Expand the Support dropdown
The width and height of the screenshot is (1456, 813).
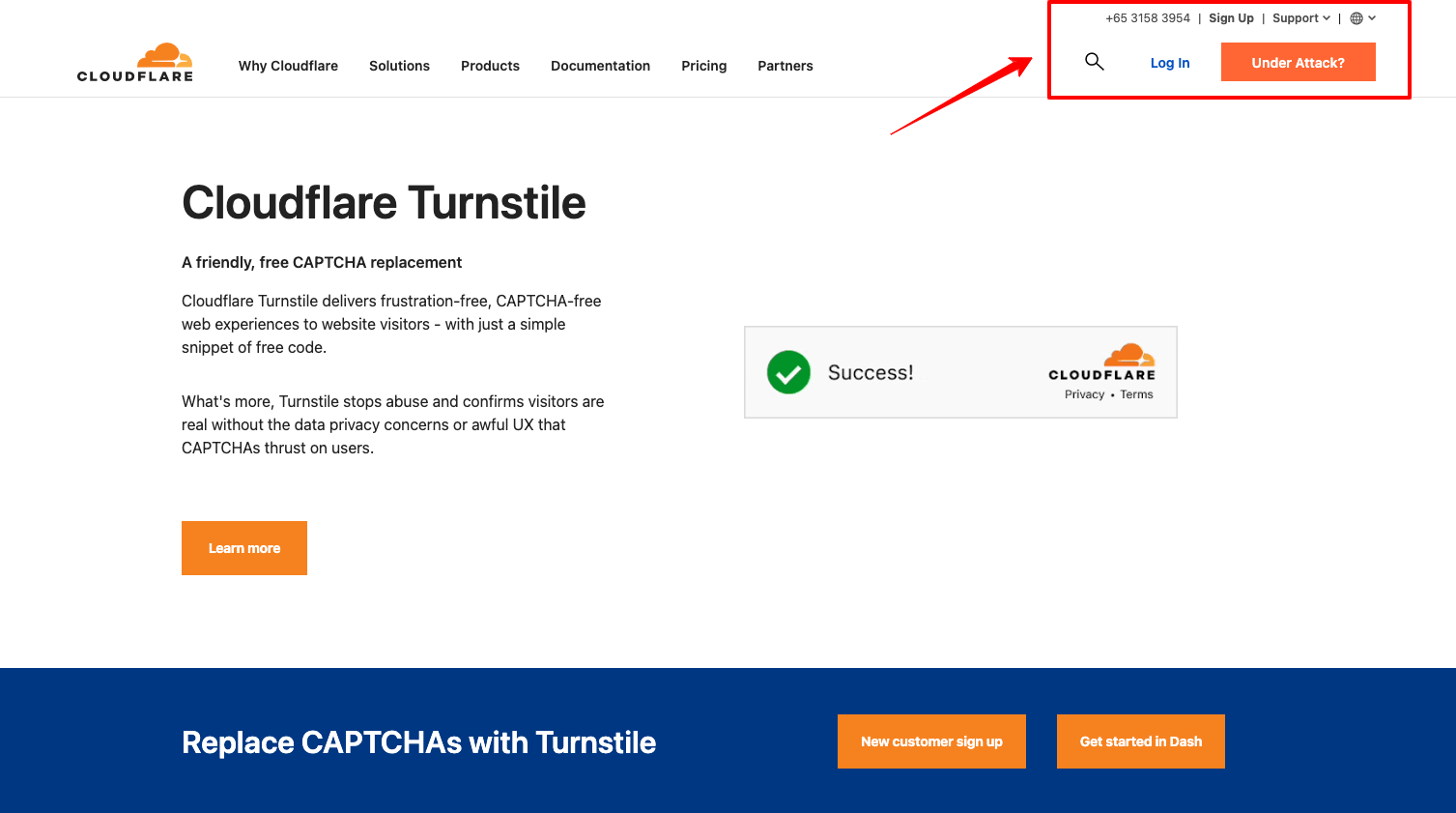[1300, 18]
